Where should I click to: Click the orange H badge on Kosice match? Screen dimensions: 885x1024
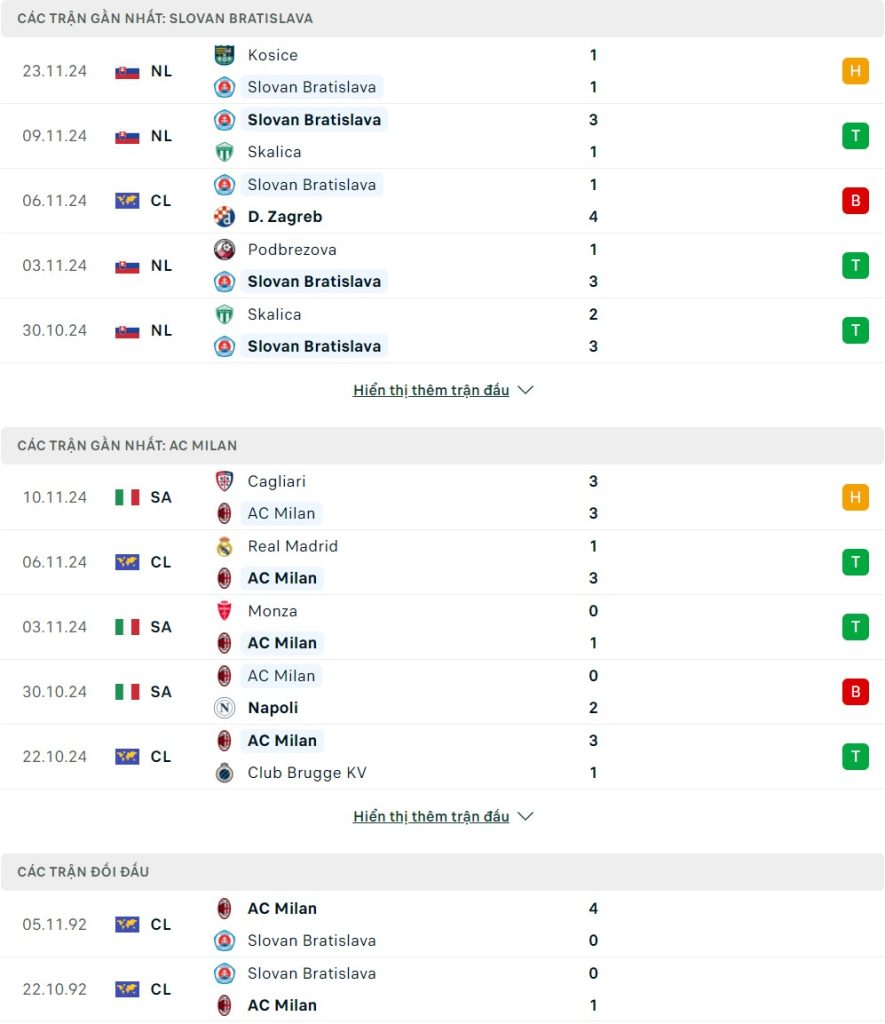[855, 71]
